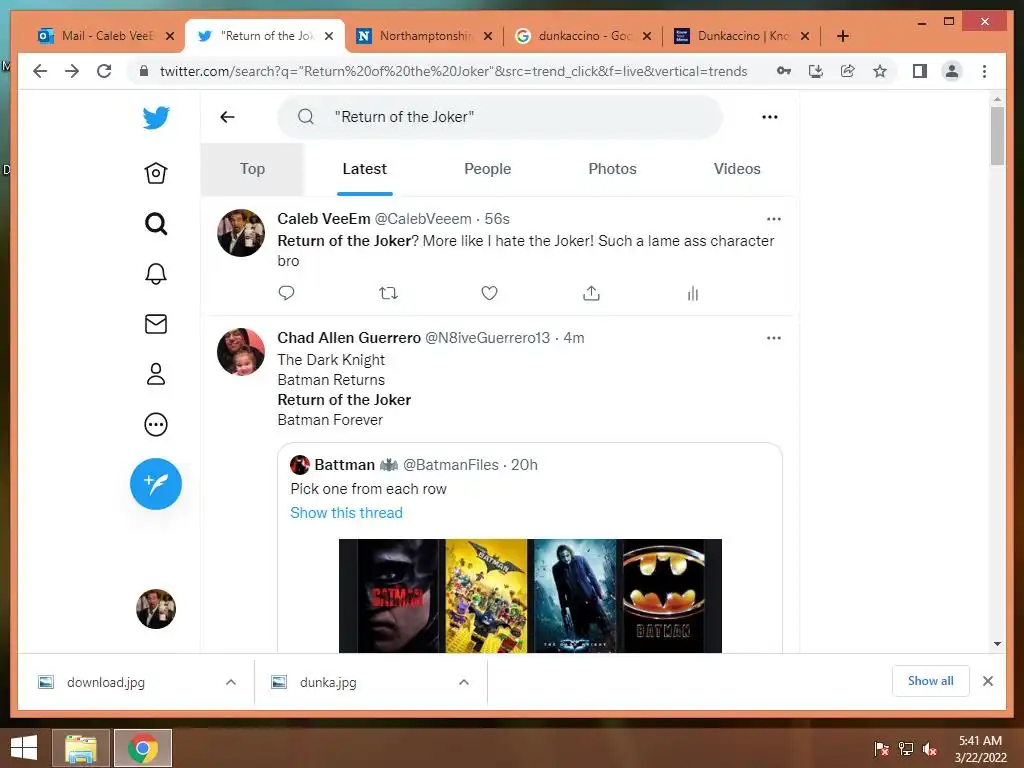Close the downloads bar
Image resolution: width=1024 pixels, height=768 pixels.
click(x=987, y=681)
